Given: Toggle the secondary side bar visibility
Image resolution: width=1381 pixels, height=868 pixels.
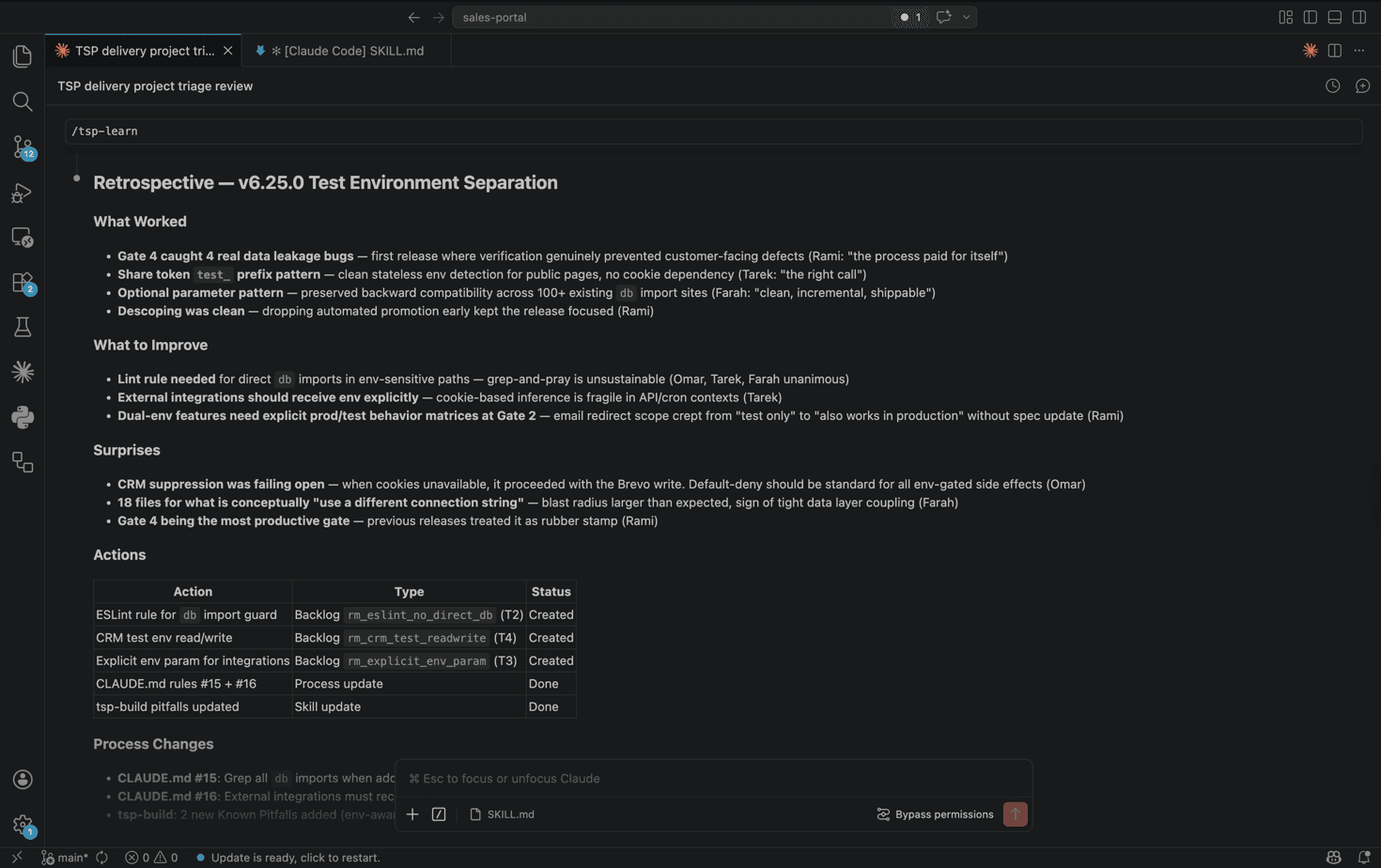Looking at the screenshot, I should (1358, 17).
